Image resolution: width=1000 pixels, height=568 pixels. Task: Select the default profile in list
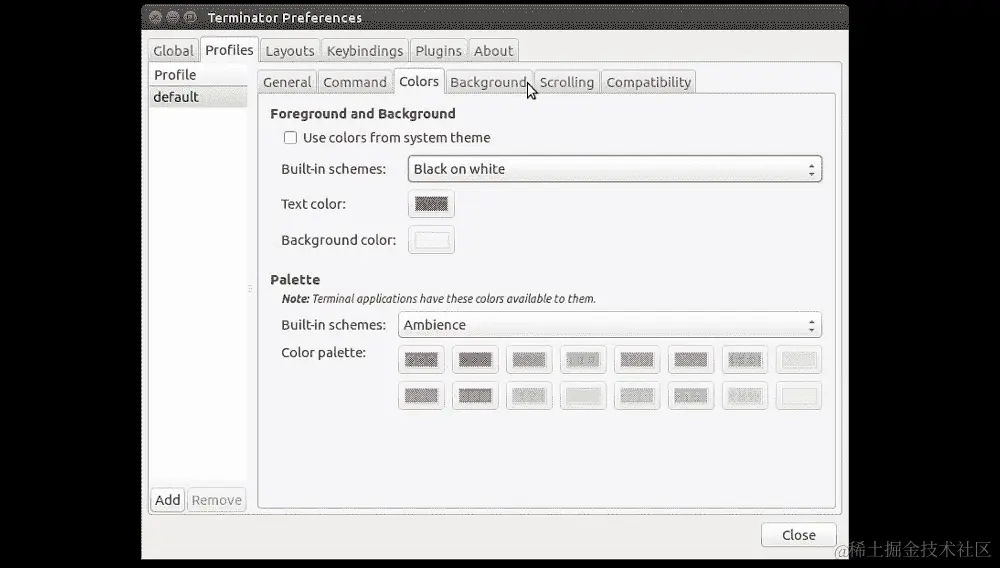point(198,97)
